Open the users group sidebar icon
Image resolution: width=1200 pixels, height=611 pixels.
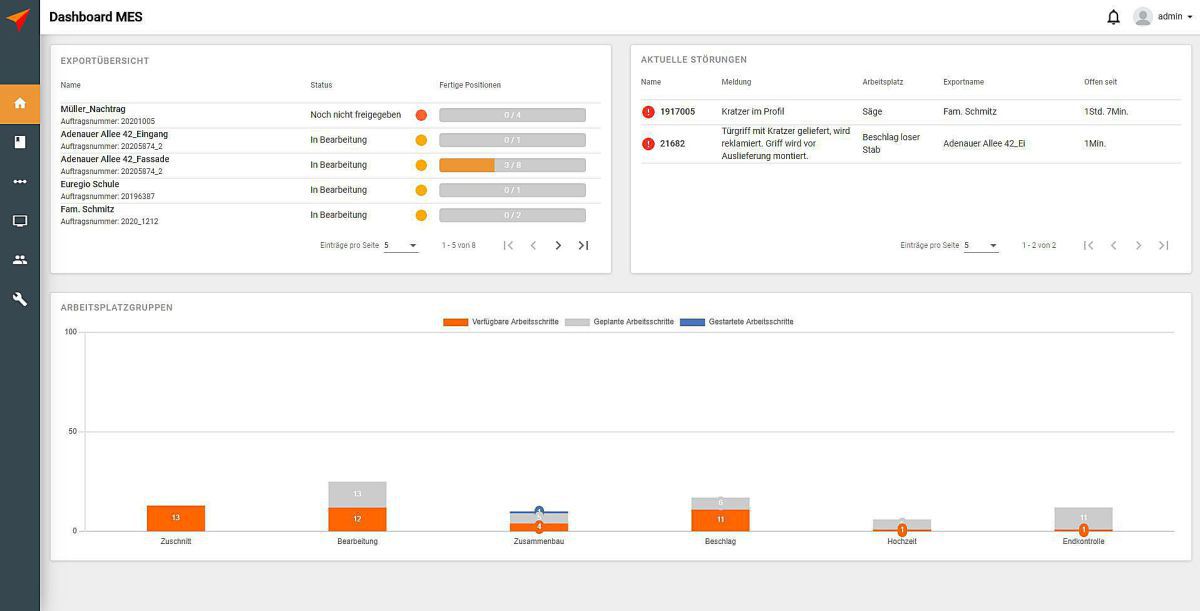coord(19,260)
